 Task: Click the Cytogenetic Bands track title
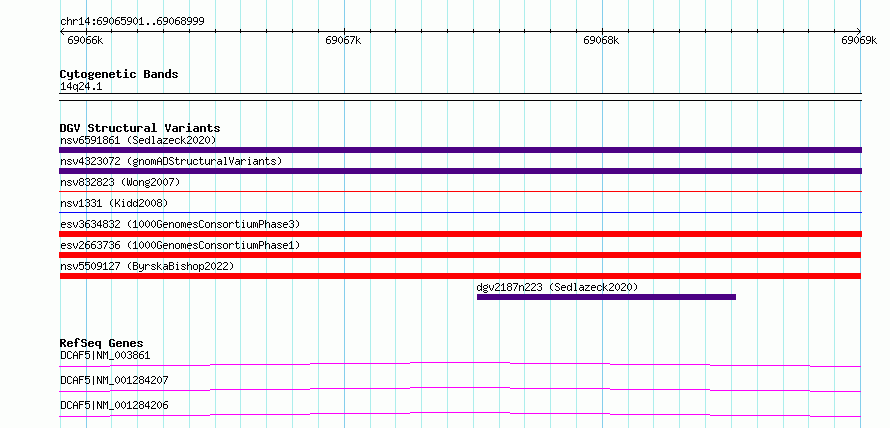[x=119, y=74]
